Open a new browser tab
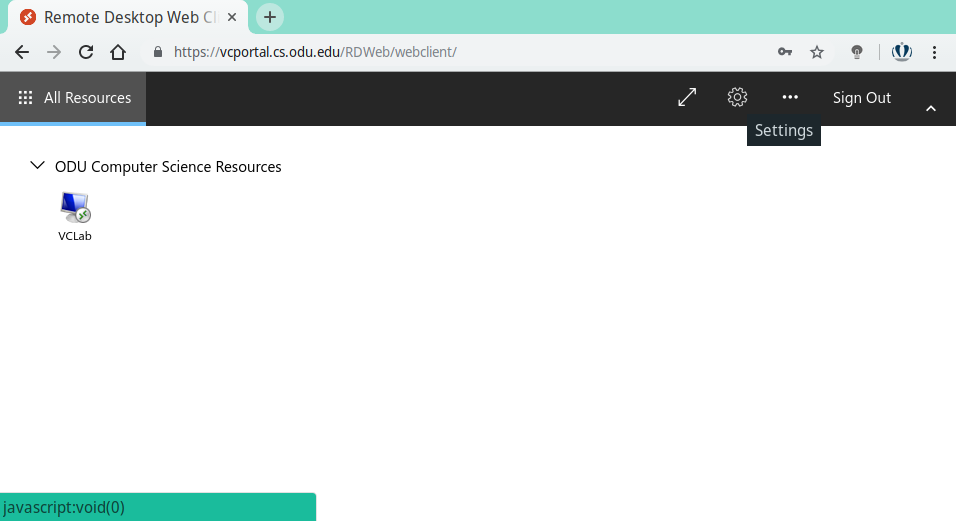 pos(269,17)
